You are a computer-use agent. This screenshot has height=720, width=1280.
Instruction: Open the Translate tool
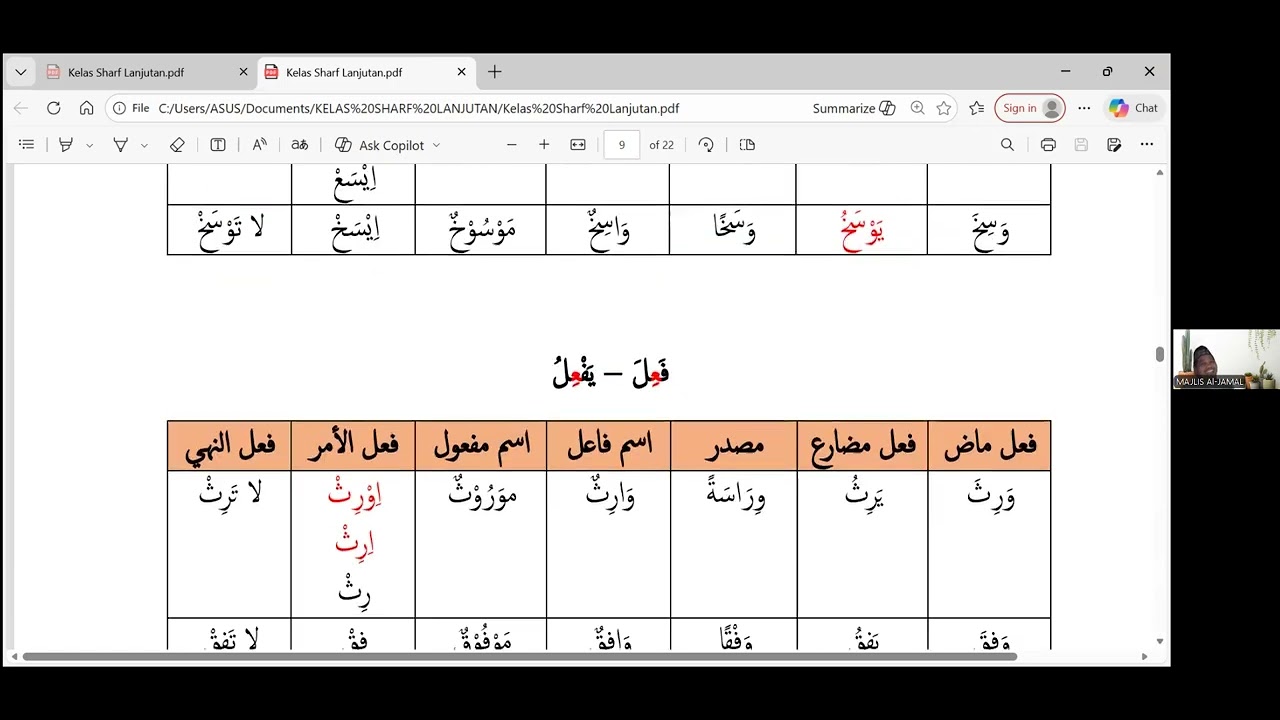300,145
